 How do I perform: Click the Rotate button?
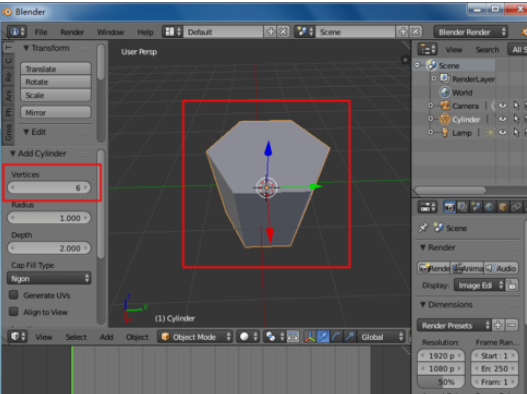pyautogui.click(x=56, y=82)
